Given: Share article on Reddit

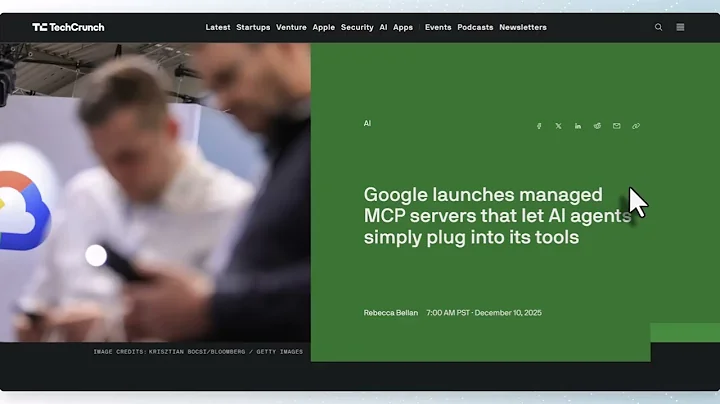Looking at the screenshot, I should tap(597, 126).
